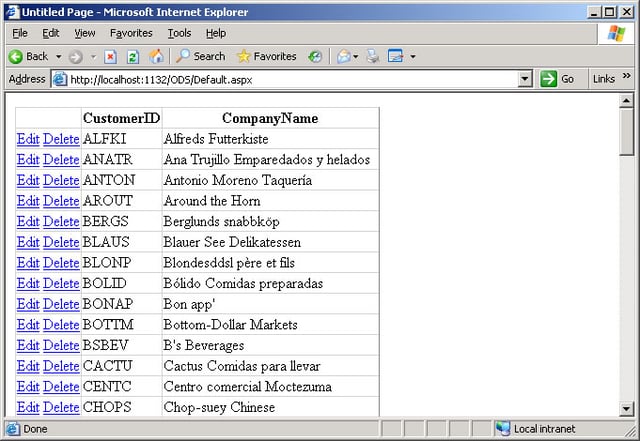Click the CustomerID column header
The image size is (640, 441).
122,118
